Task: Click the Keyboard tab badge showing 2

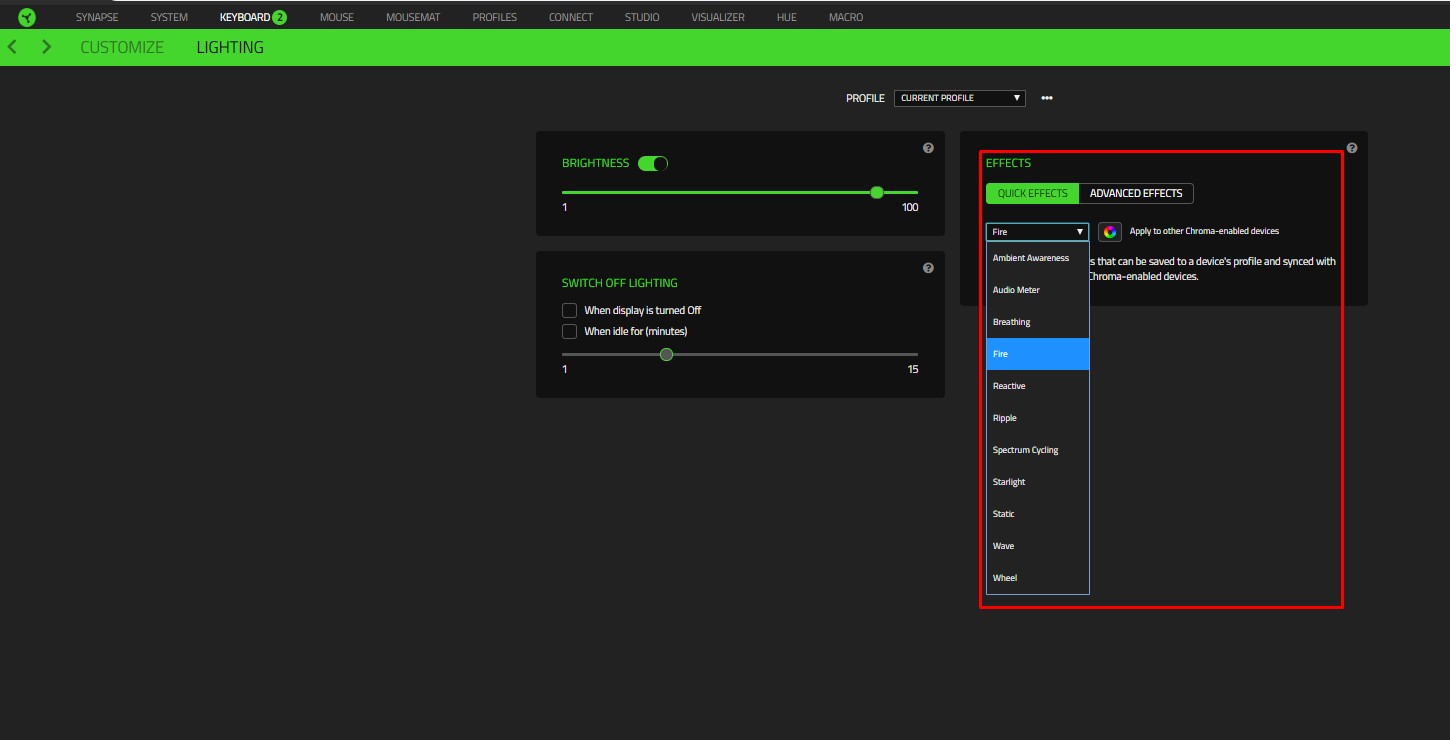Action: click(x=279, y=17)
